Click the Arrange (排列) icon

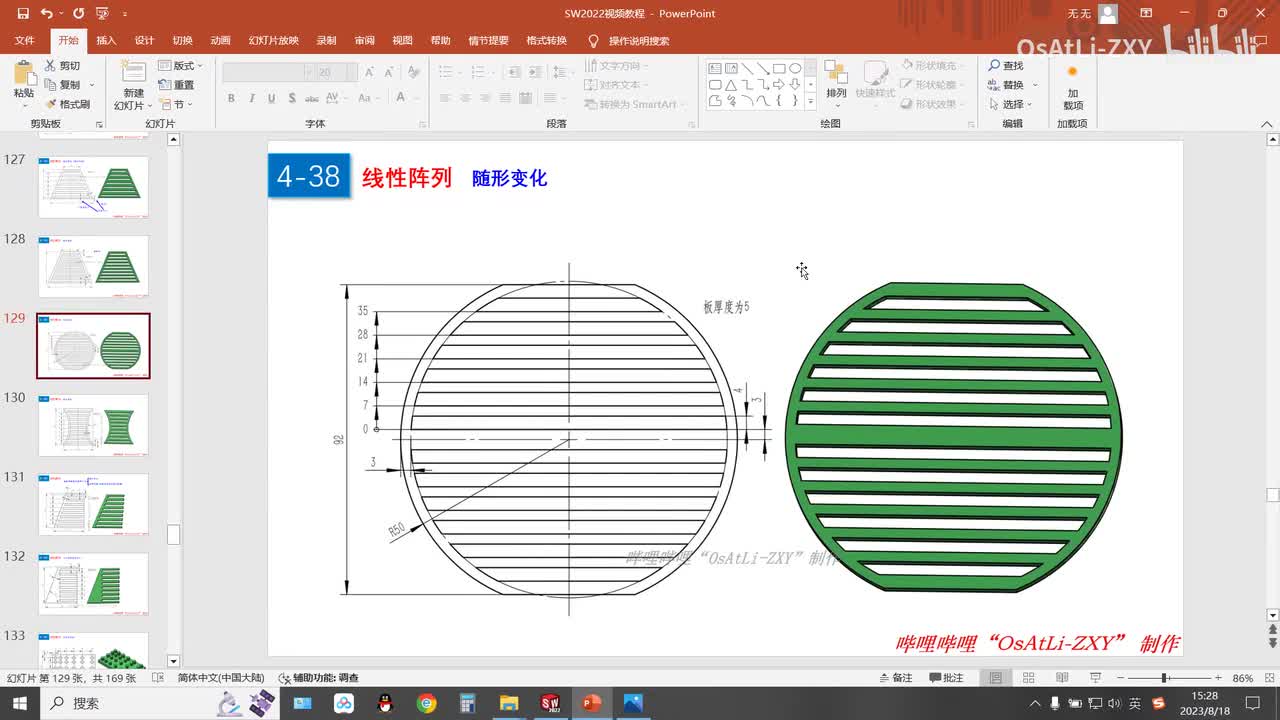pos(836,73)
